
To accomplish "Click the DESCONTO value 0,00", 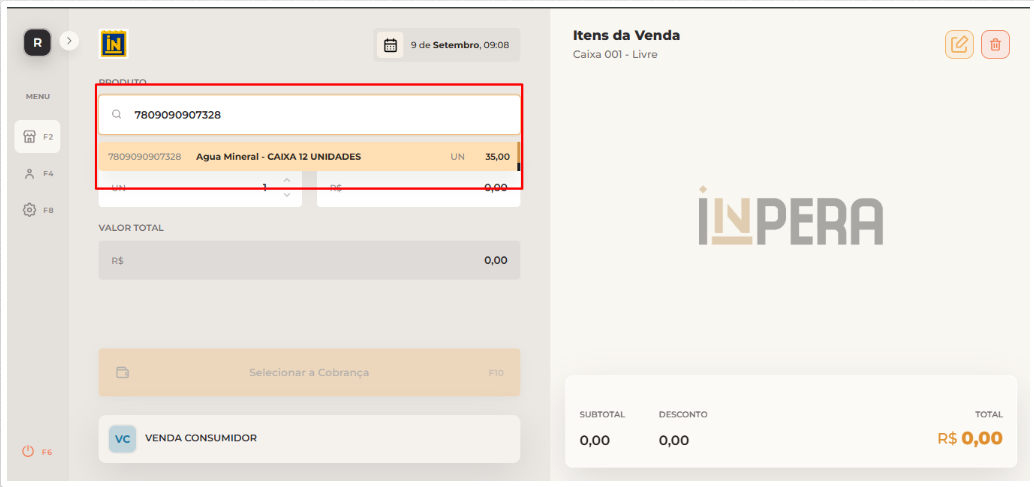I will [674, 441].
